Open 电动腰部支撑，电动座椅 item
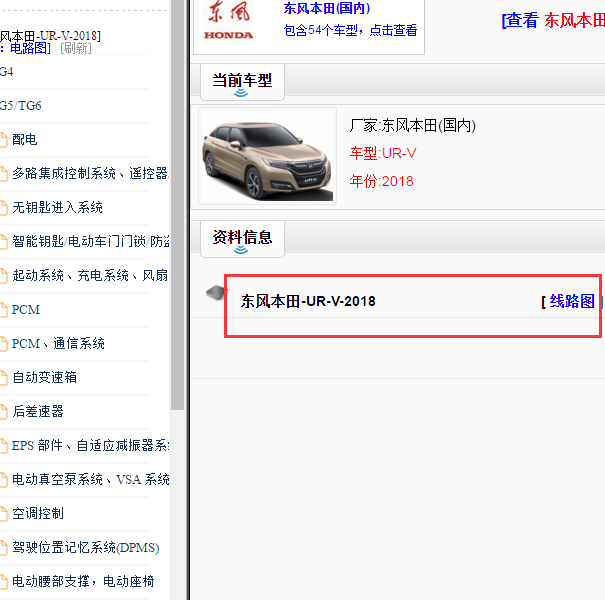The width and height of the screenshot is (605, 600). click(83, 581)
